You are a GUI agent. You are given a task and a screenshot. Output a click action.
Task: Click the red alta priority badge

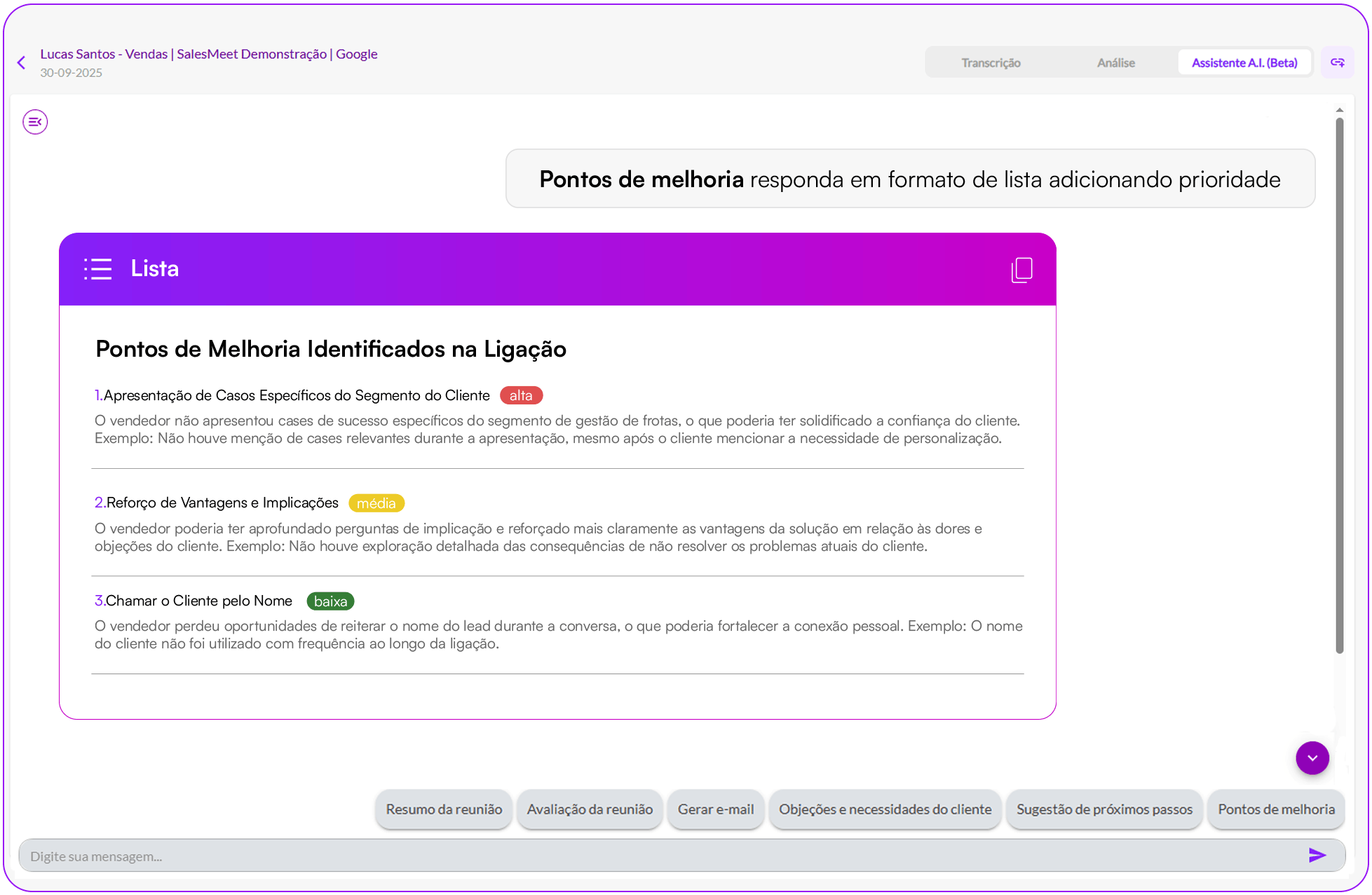tap(521, 395)
